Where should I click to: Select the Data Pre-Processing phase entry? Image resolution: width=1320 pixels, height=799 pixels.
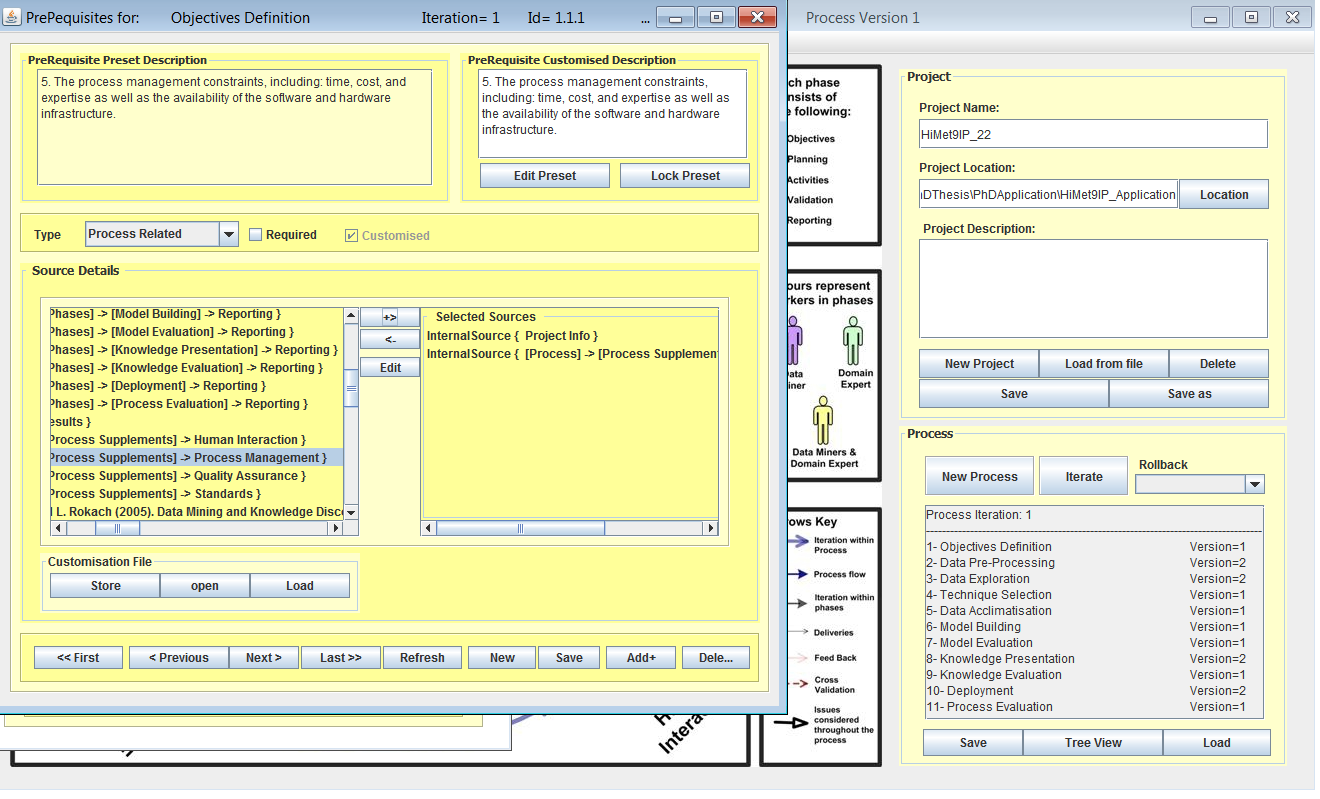click(x=990, y=563)
